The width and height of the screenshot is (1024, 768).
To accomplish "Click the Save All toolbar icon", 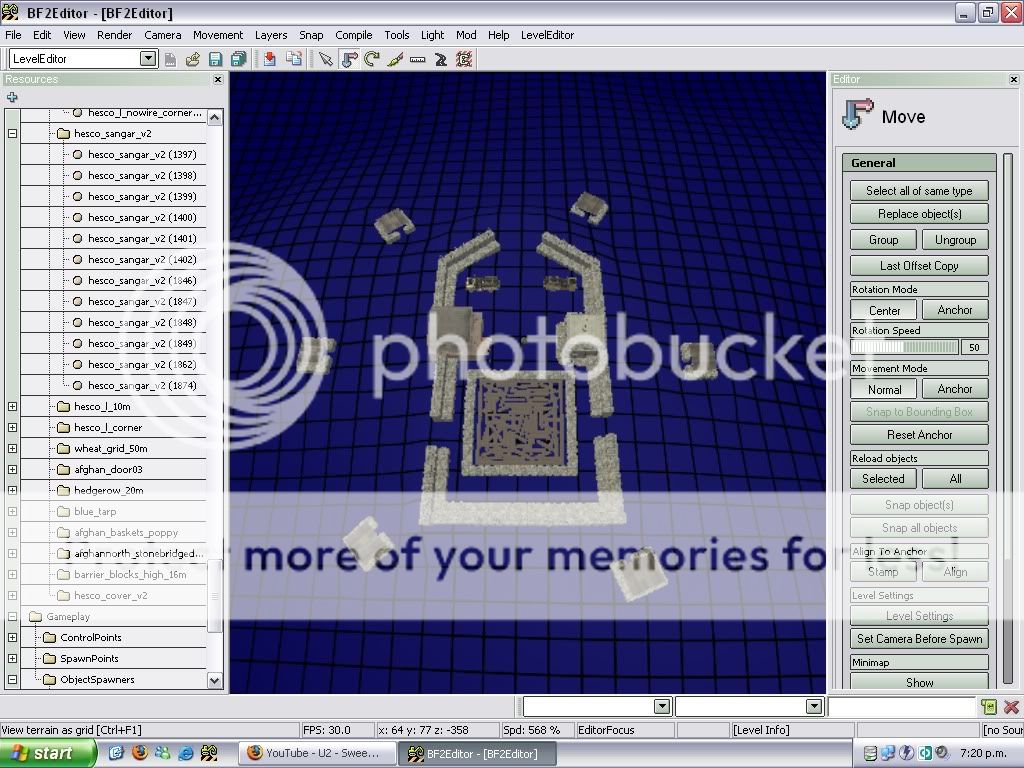I will coord(238,59).
